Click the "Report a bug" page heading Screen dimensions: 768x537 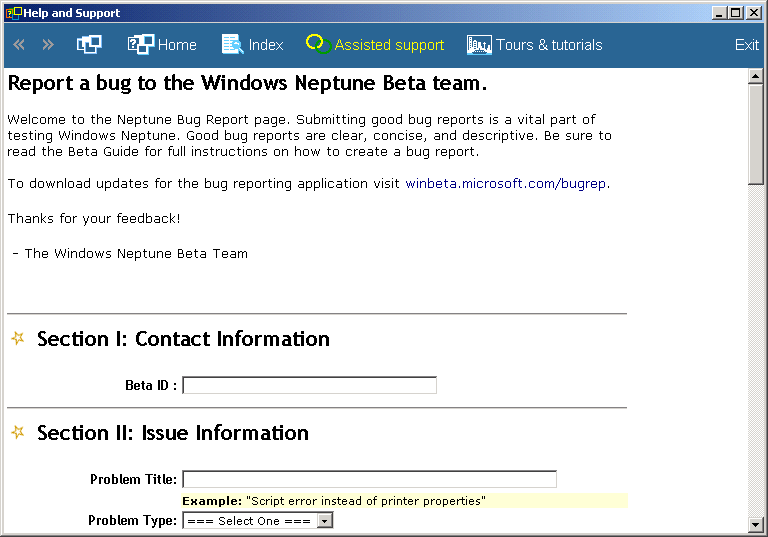click(247, 83)
